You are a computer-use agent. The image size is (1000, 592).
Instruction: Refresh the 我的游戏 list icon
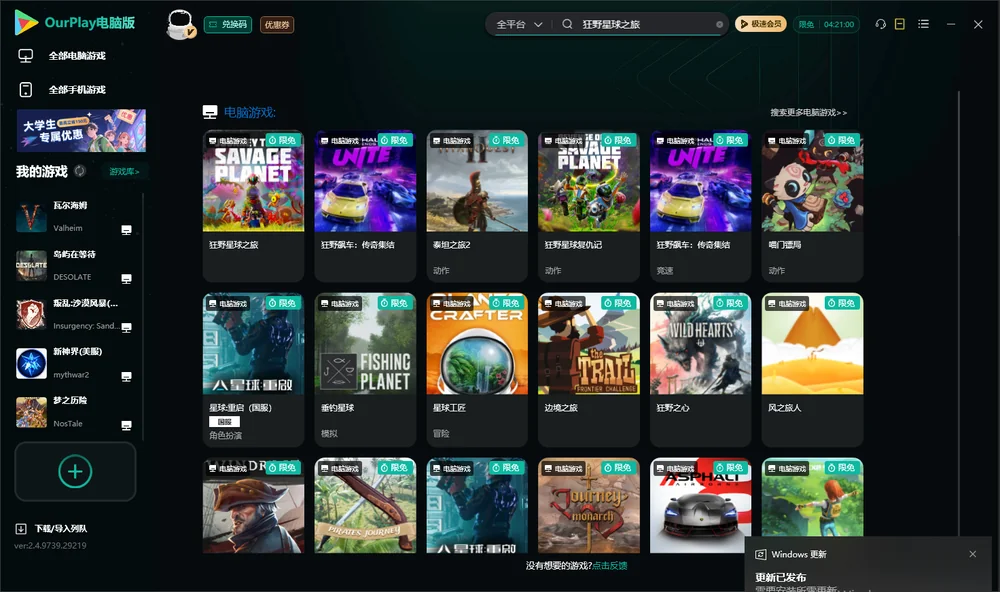(80, 171)
